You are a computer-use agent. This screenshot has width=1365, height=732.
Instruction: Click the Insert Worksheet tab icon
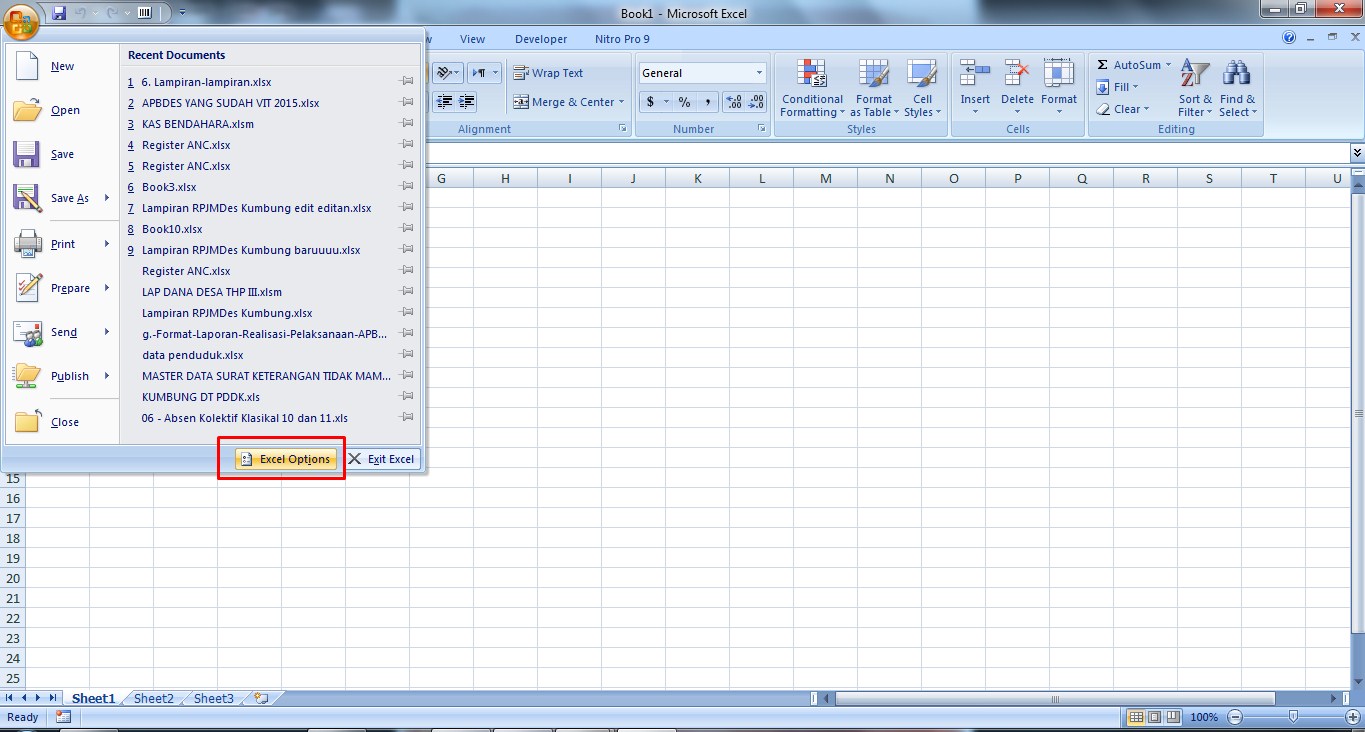[261, 699]
